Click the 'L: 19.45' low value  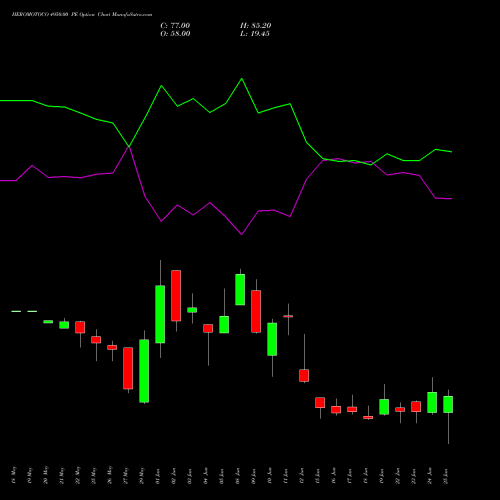pyautogui.click(x=255, y=34)
